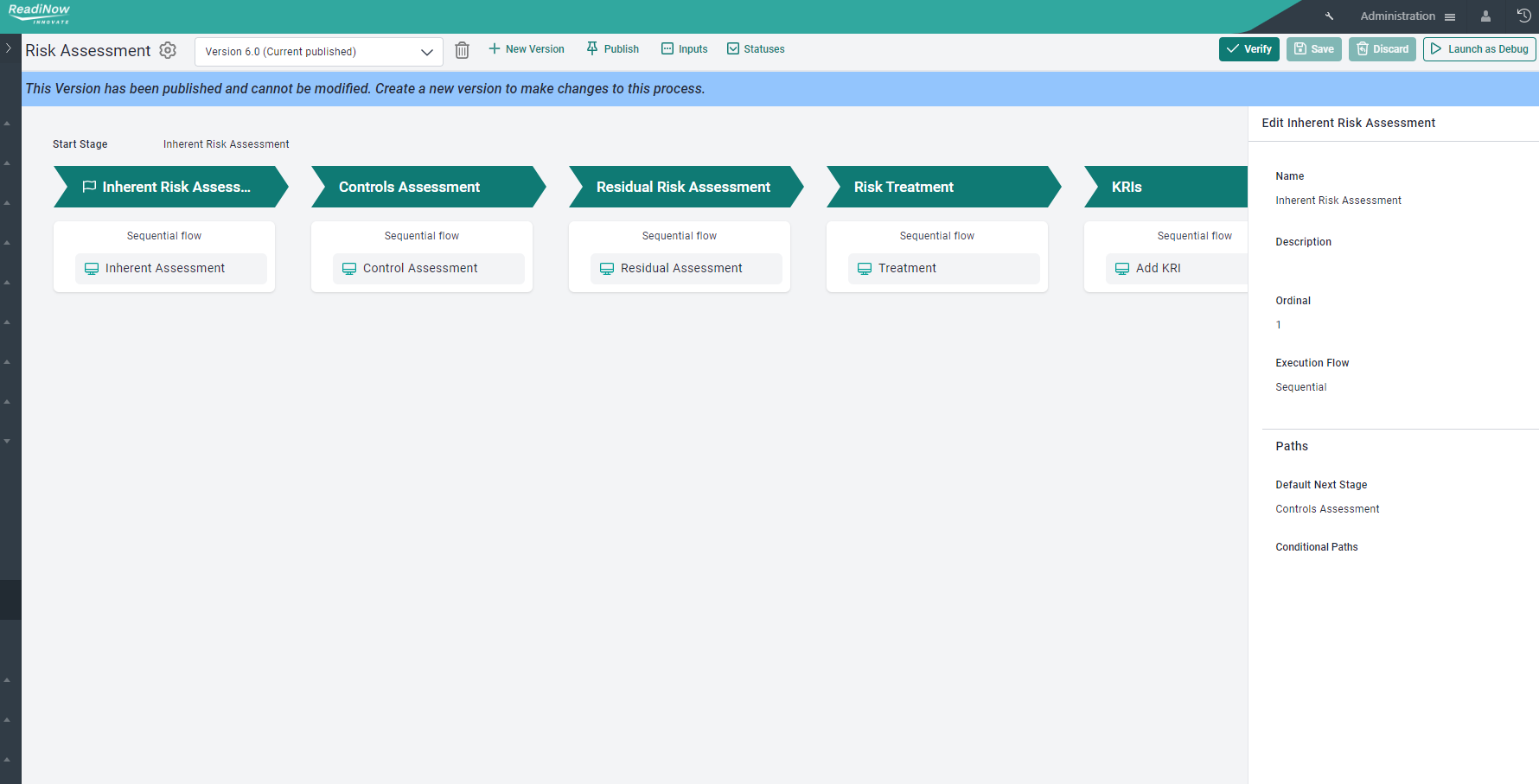Screen dimensions: 1539x784
Task: Open the history clock icon
Action: (x=1524, y=16)
